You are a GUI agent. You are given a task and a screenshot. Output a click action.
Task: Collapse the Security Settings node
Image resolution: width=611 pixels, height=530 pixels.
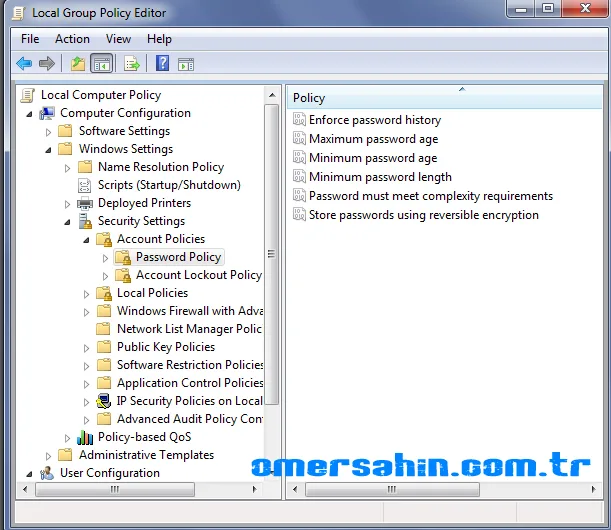coord(67,222)
